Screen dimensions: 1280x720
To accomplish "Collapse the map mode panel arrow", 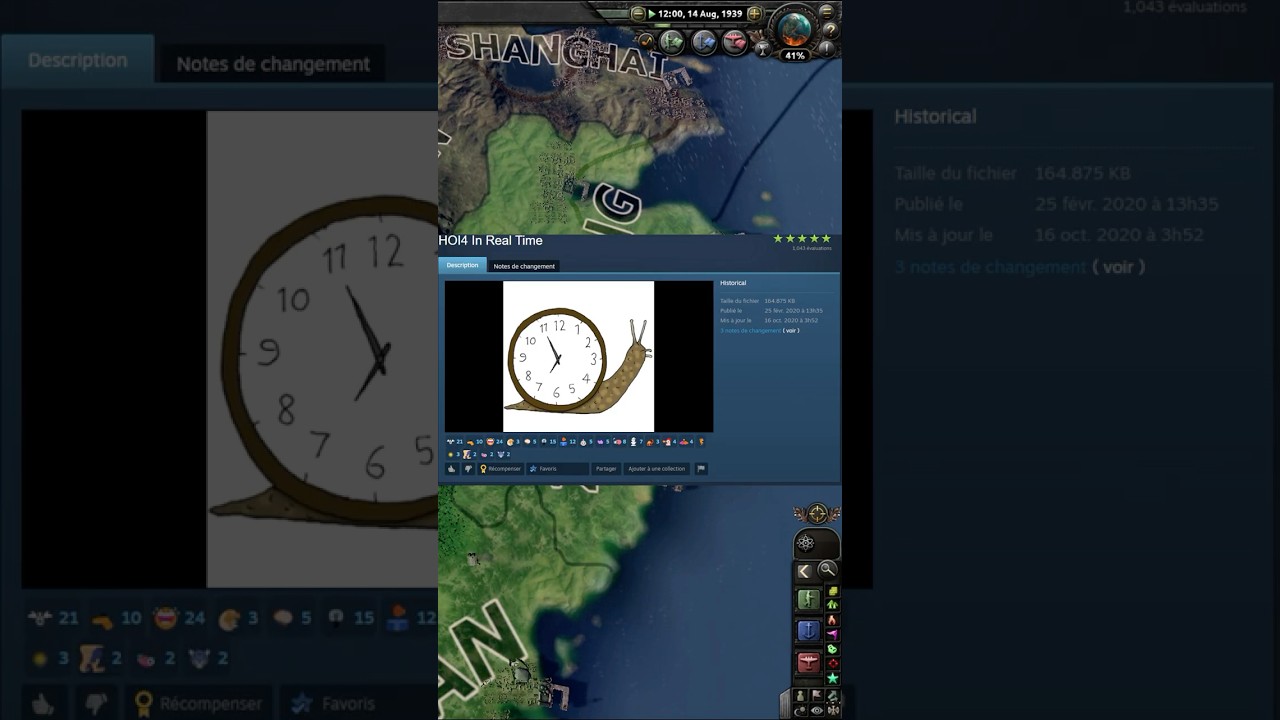I will pyautogui.click(x=804, y=572).
